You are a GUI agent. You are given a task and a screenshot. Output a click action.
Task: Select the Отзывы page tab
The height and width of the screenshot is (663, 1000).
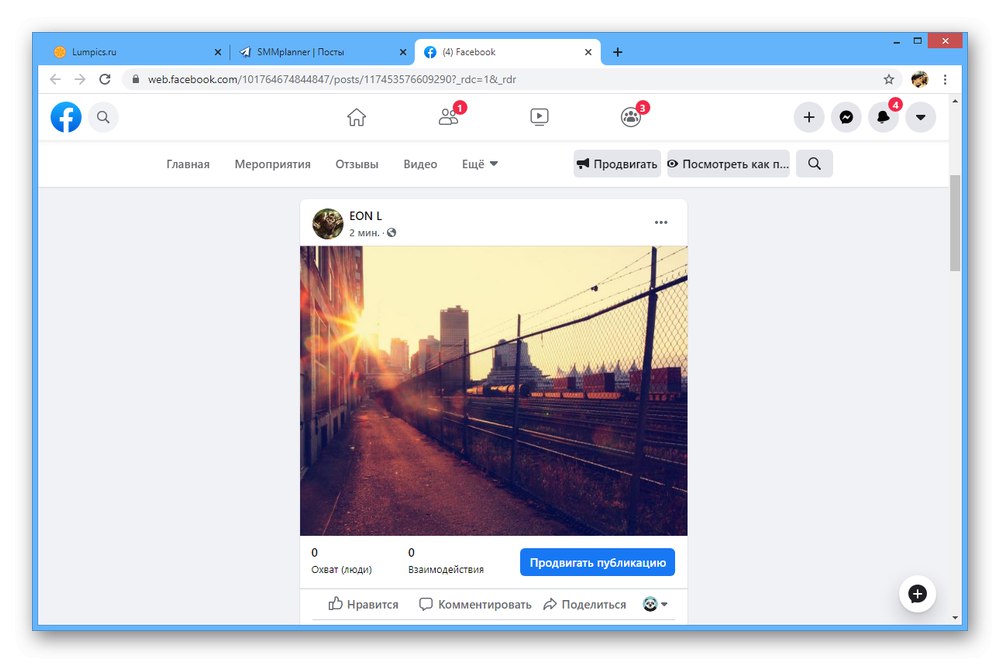click(x=357, y=164)
